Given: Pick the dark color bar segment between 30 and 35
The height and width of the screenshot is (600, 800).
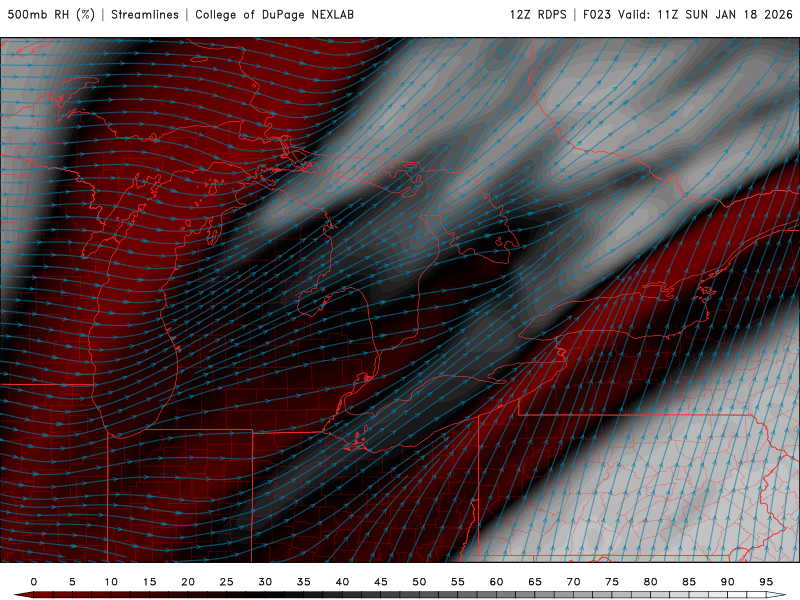Looking at the screenshot, I should tap(284, 595).
